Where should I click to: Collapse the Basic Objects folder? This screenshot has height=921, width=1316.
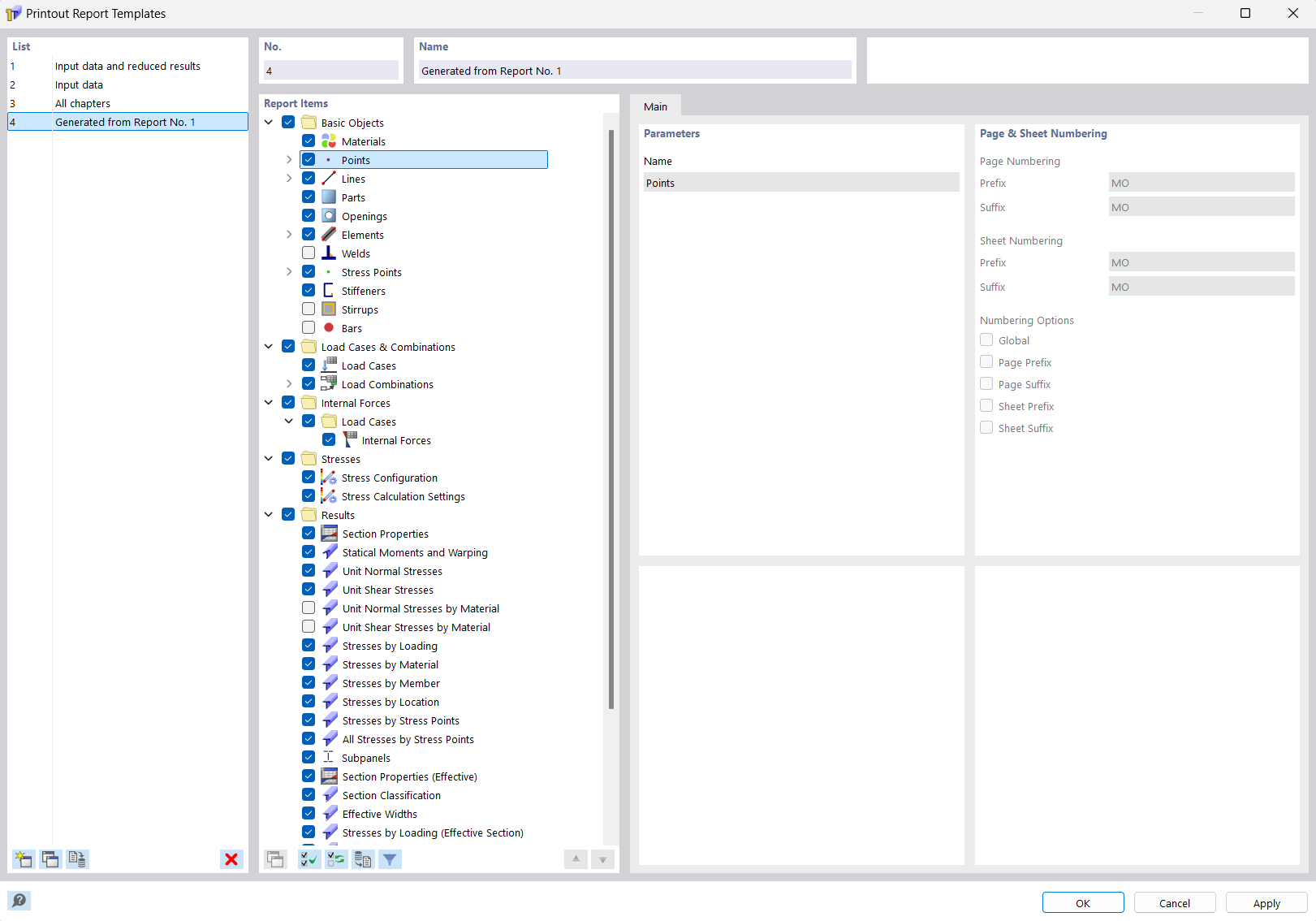[x=269, y=123]
